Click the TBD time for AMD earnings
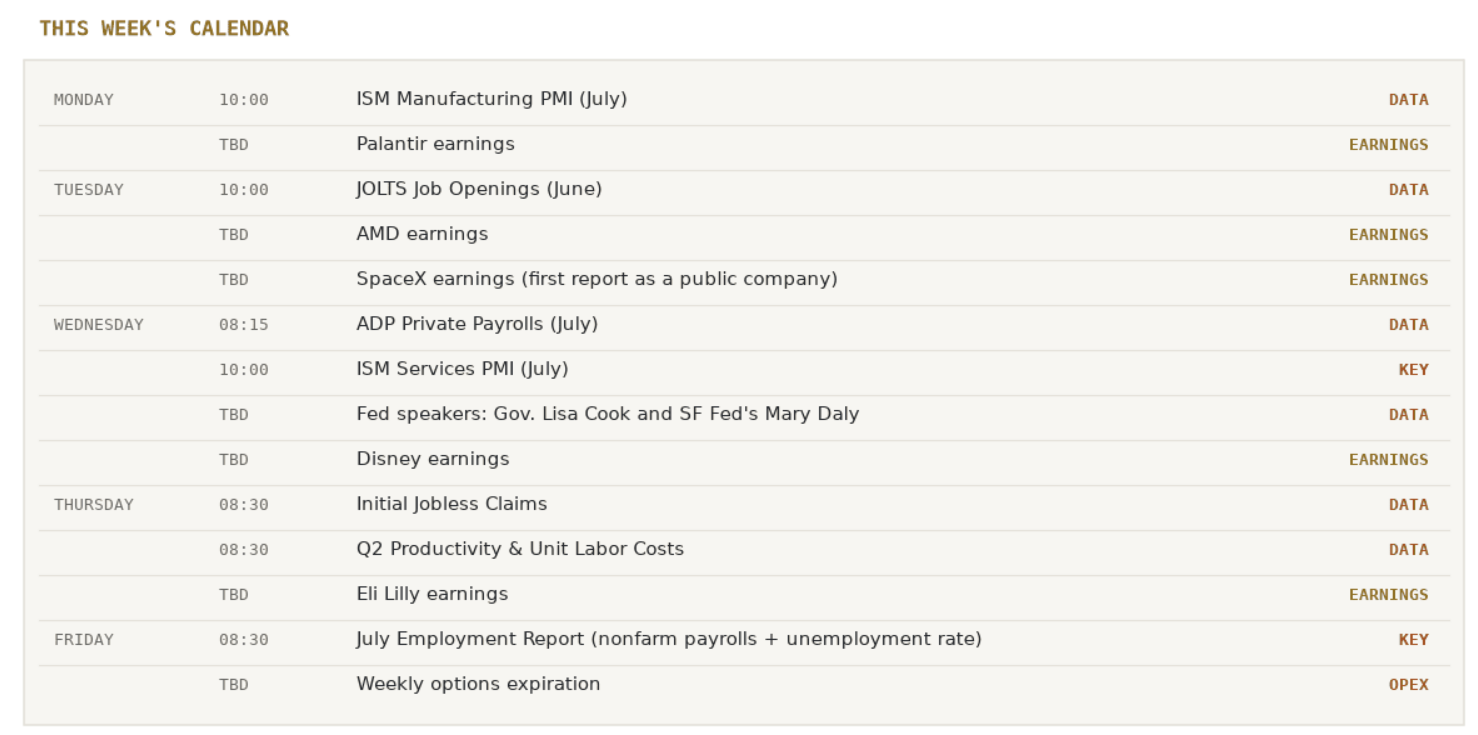The width and height of the screenshot is (1478, 735). pos(234,235)
